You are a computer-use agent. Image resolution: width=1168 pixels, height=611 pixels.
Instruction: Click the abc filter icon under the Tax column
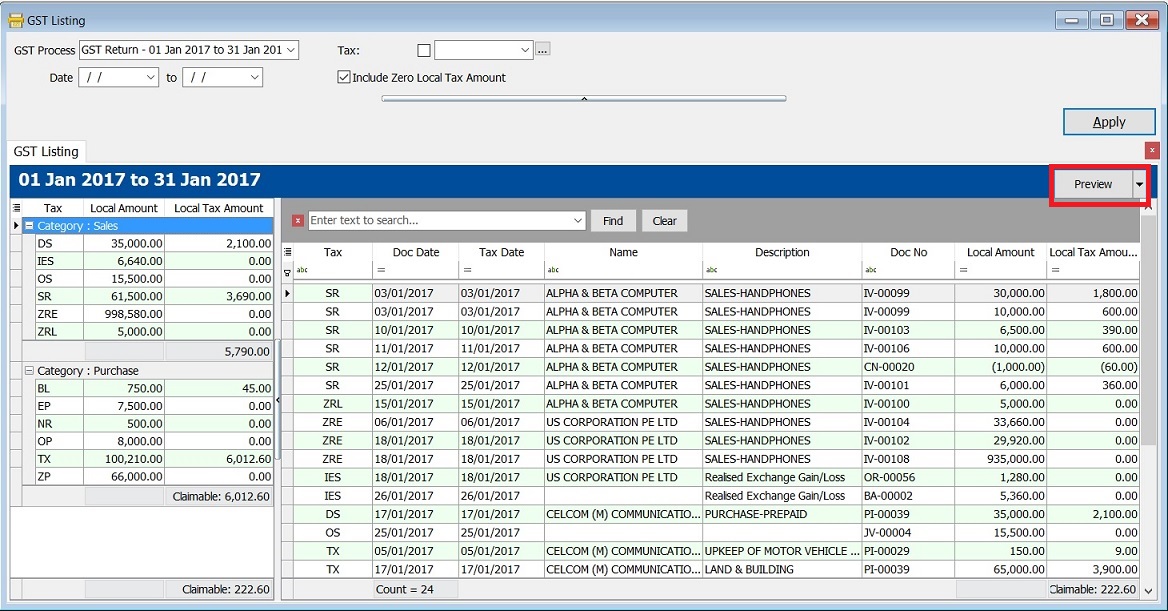coord(302,271)
